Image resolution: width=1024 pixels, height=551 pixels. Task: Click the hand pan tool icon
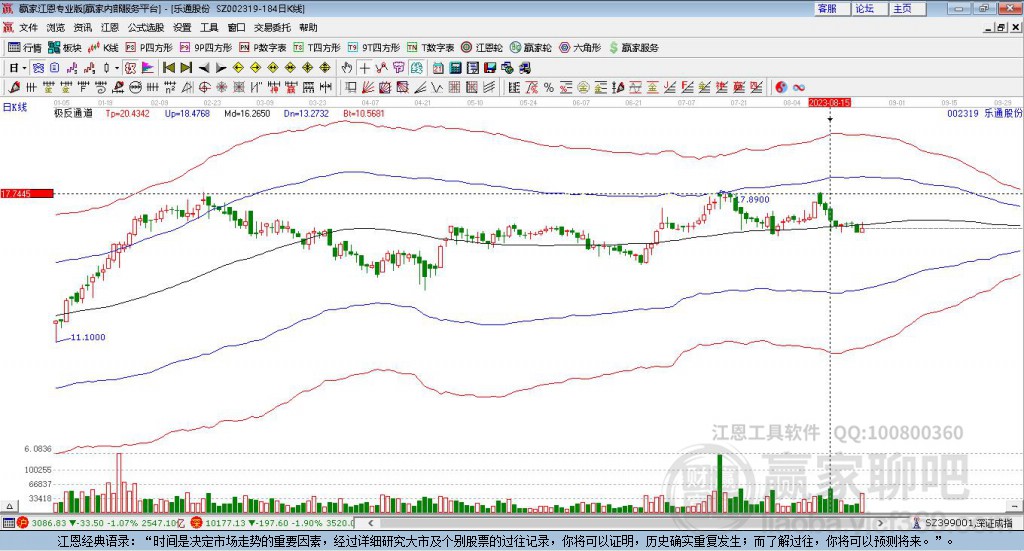[346, 68]
